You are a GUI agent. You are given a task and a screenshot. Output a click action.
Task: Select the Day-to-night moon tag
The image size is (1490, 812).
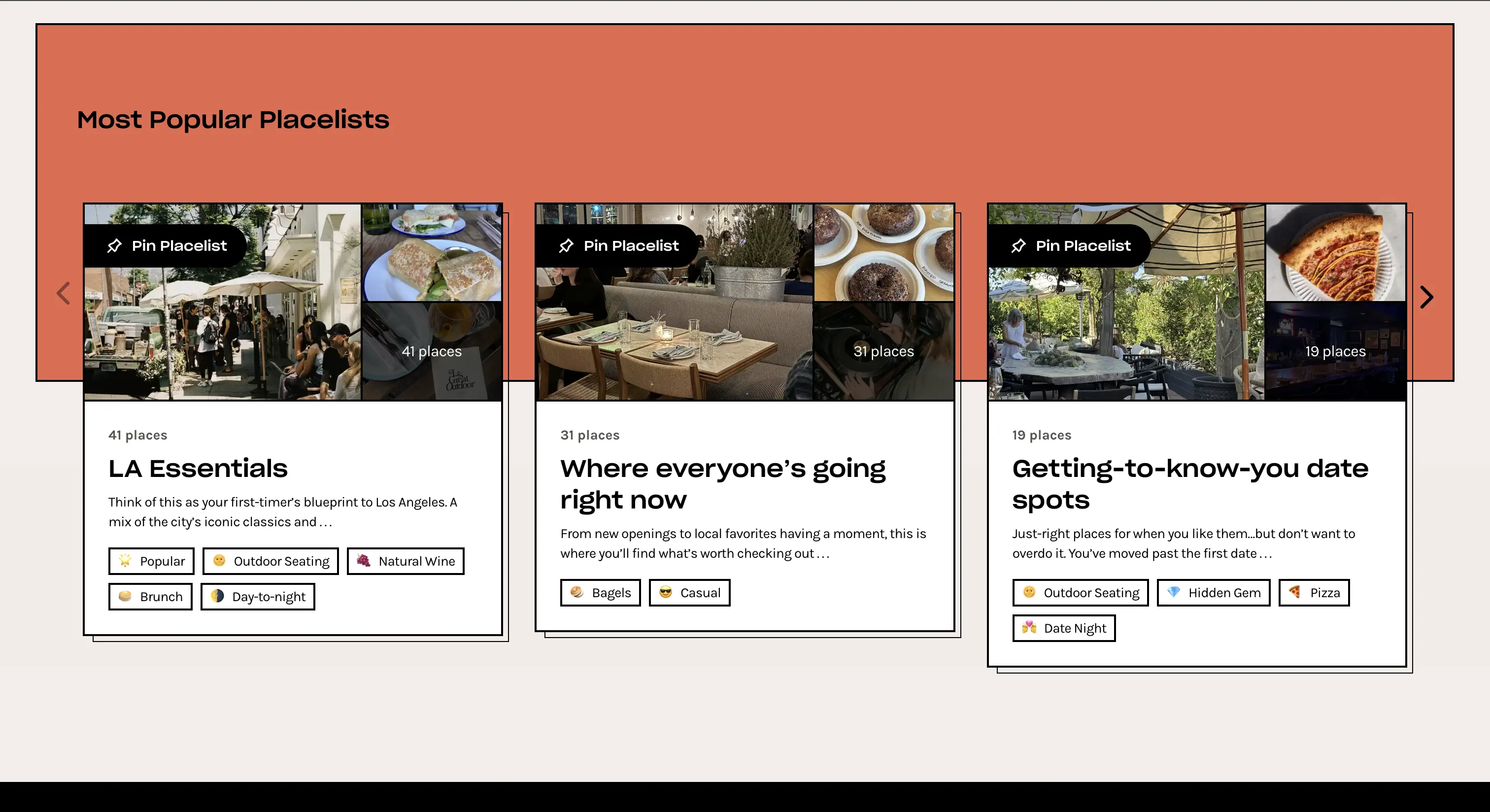[258, 597]
